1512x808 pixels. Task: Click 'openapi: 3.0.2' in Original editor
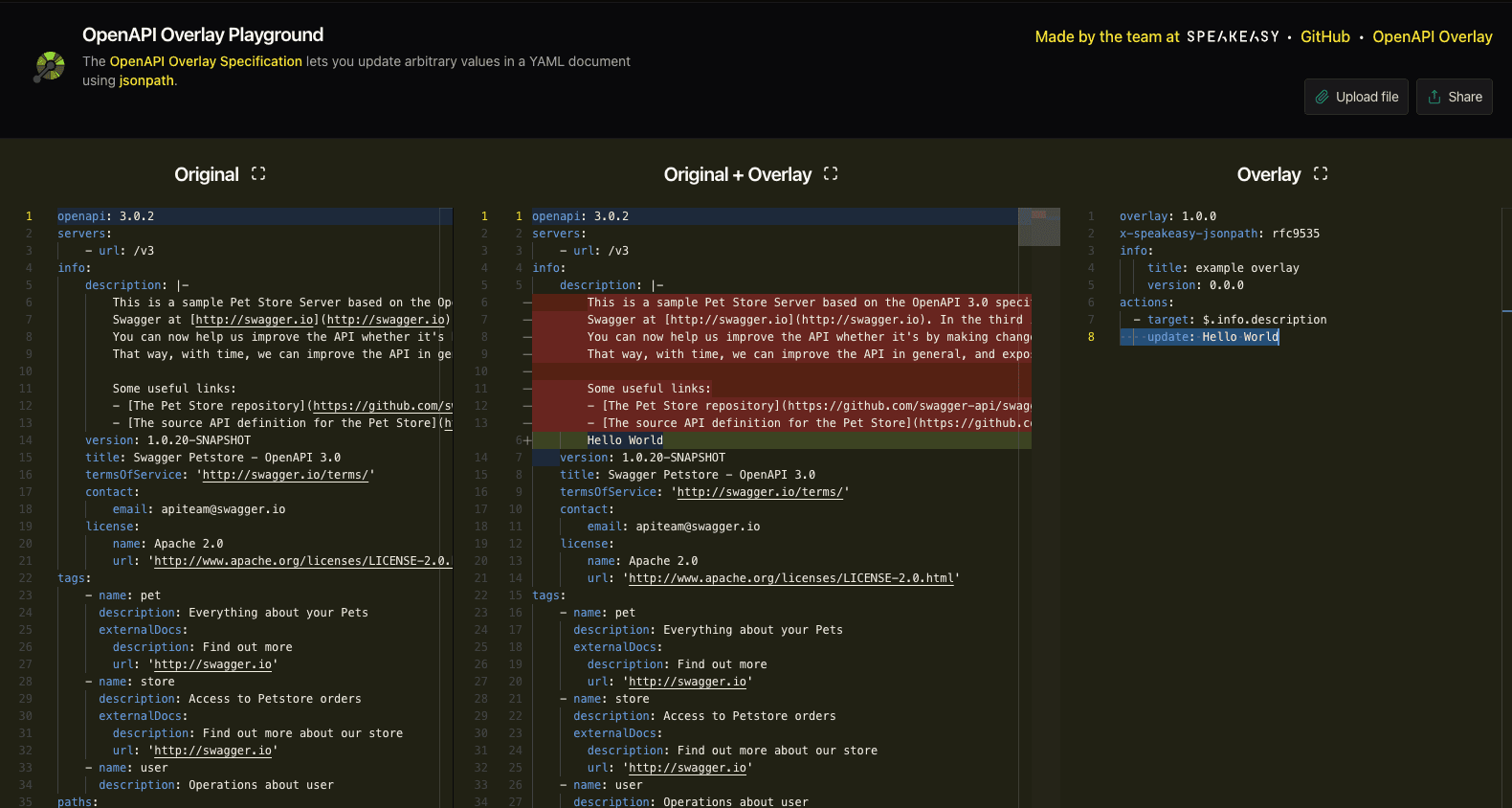105,216
